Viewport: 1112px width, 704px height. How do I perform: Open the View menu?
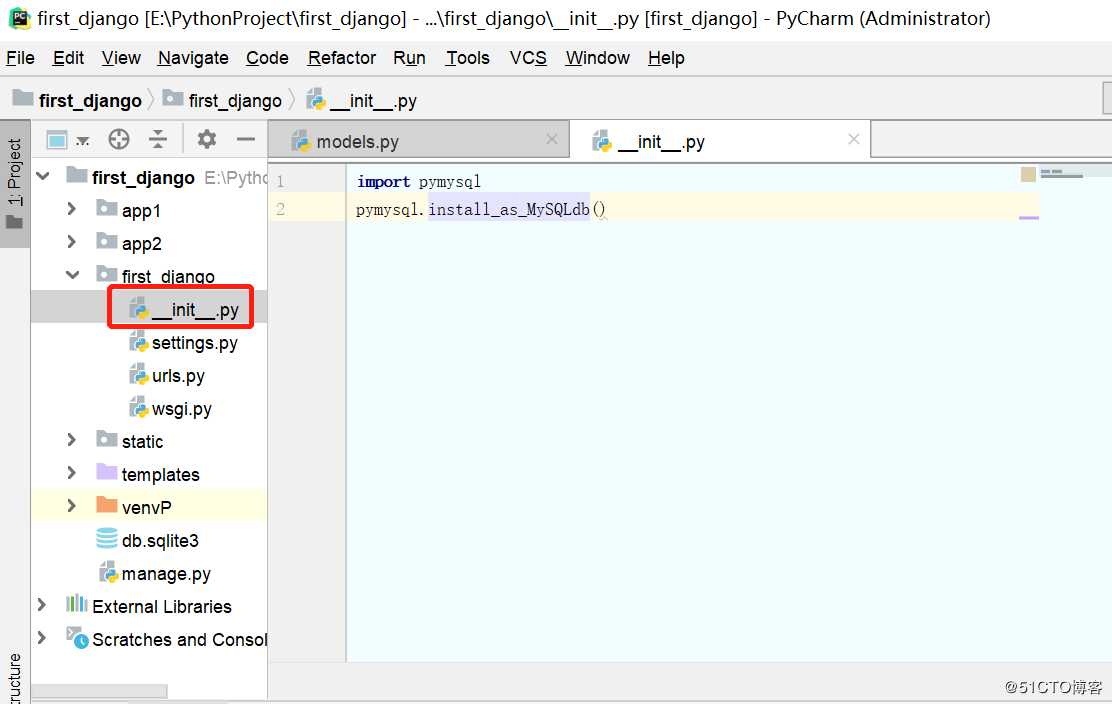121,58
